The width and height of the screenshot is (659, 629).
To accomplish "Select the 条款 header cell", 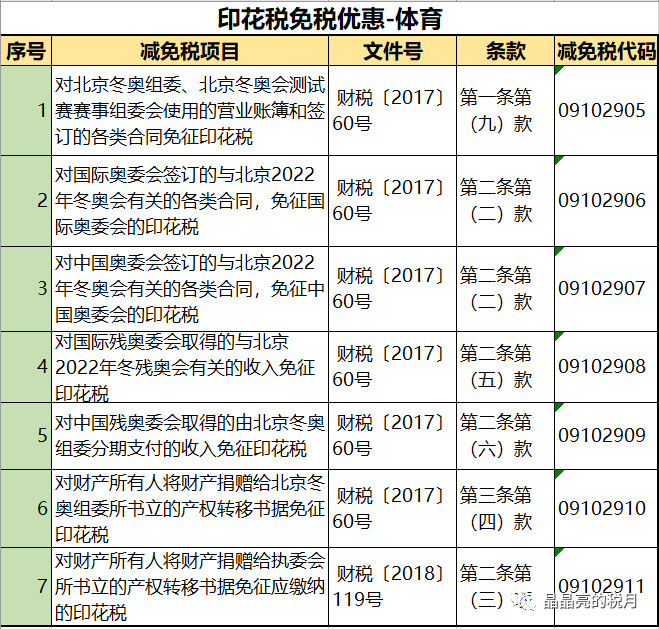I will coord(504,51).
